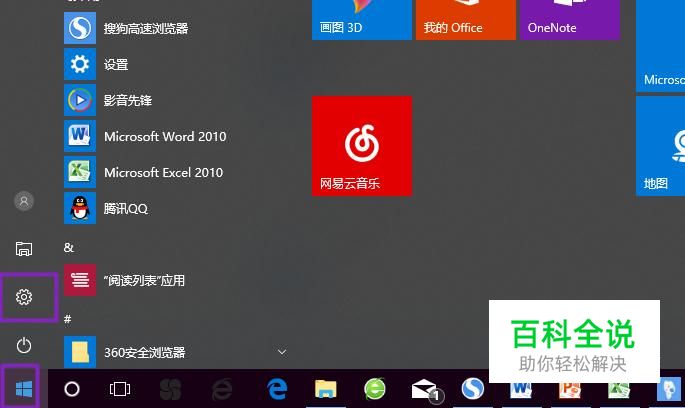This screenshot has height=408, width=685.
Task: Open the "阅读列表"应用 entry
Action: 175,280
